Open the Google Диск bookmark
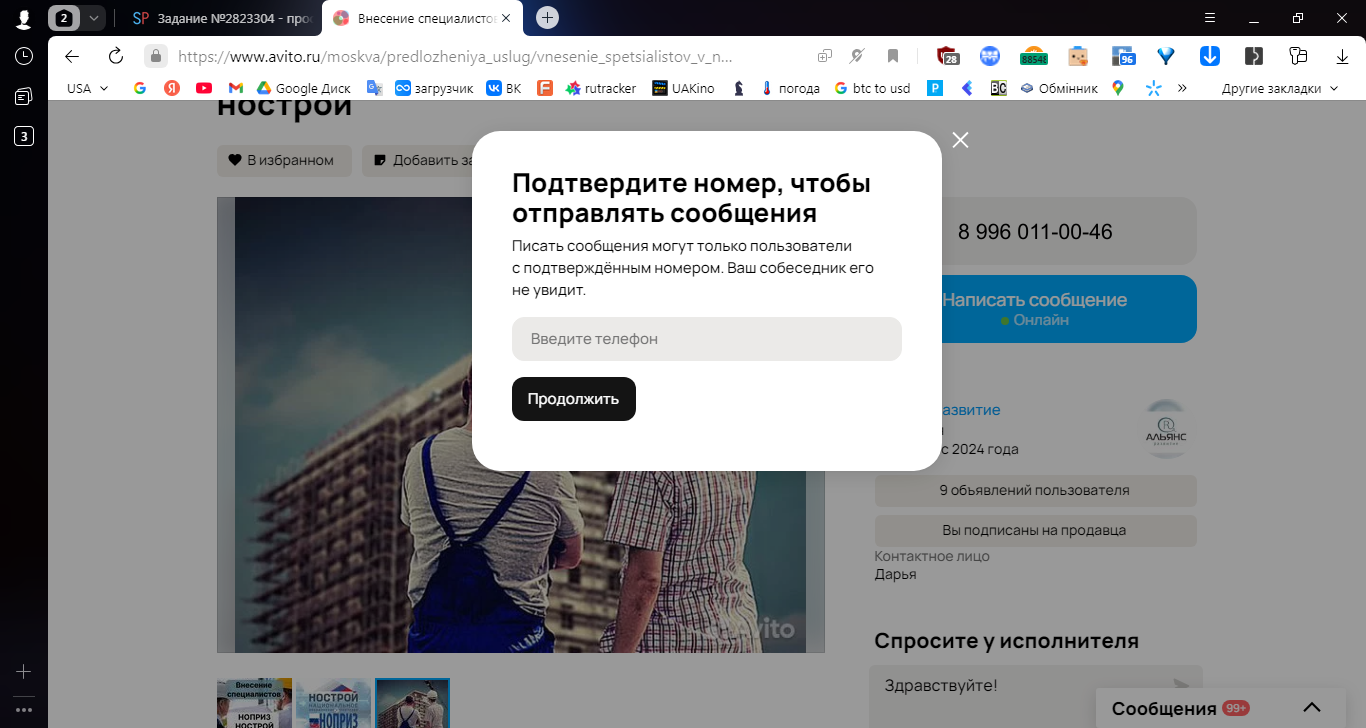Image resolution: width=1366 pixels, height=728 pixels. point(303,88)
